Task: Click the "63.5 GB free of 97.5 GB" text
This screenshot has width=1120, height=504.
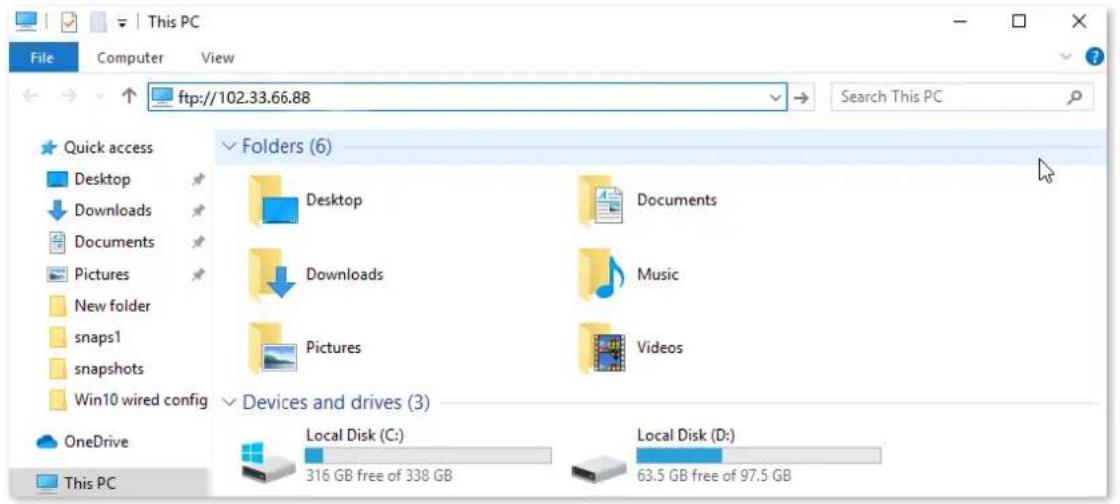Action: (x=714, y=475)
